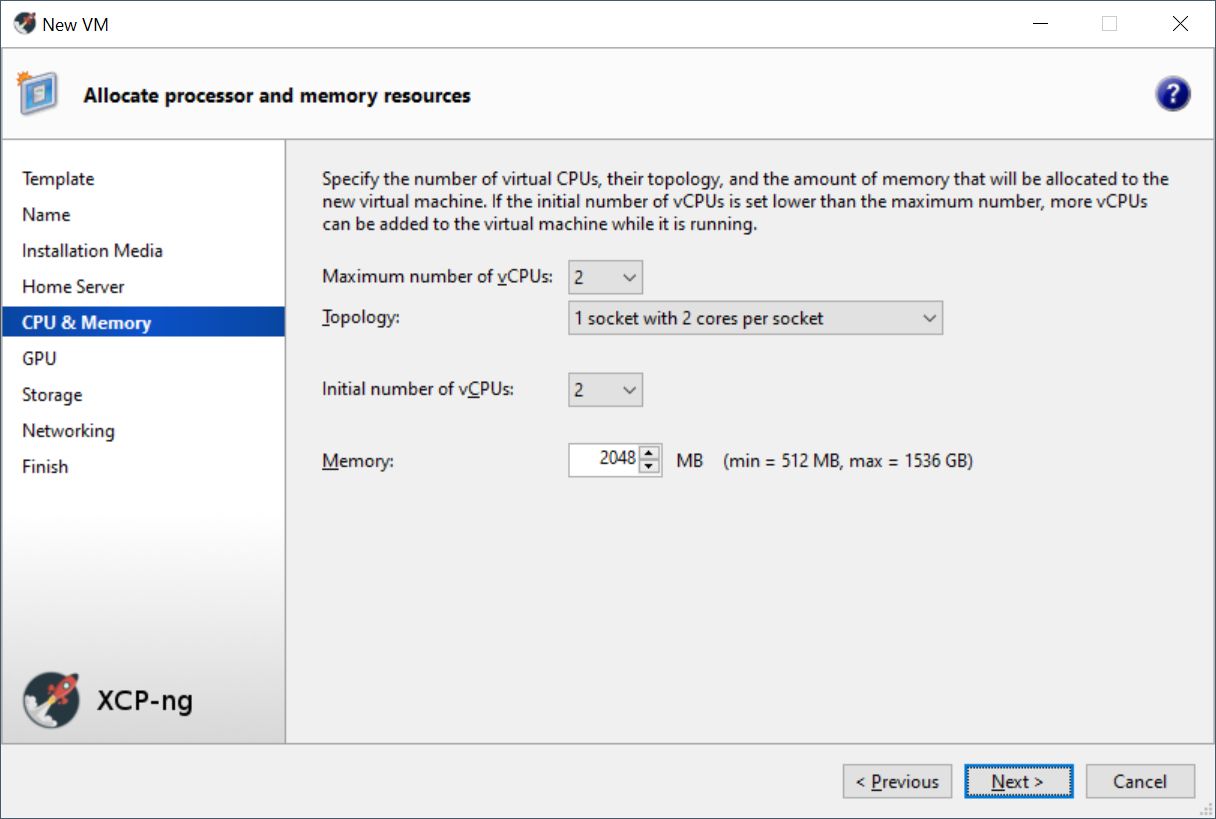Open the Maximum number of vCPUs dropdown
The image size is (1216, 819).
(x=605, y=277)
